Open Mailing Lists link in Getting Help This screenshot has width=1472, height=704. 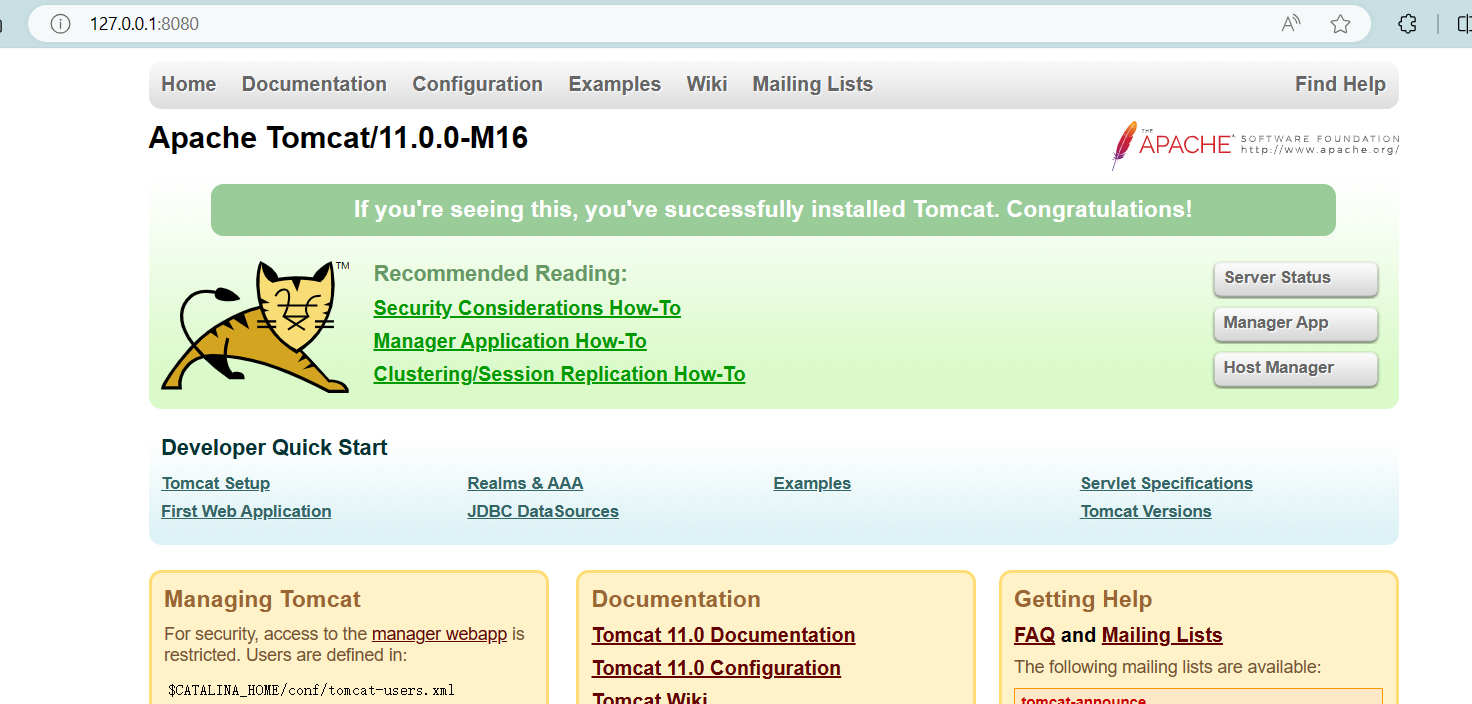[1162, 635]
